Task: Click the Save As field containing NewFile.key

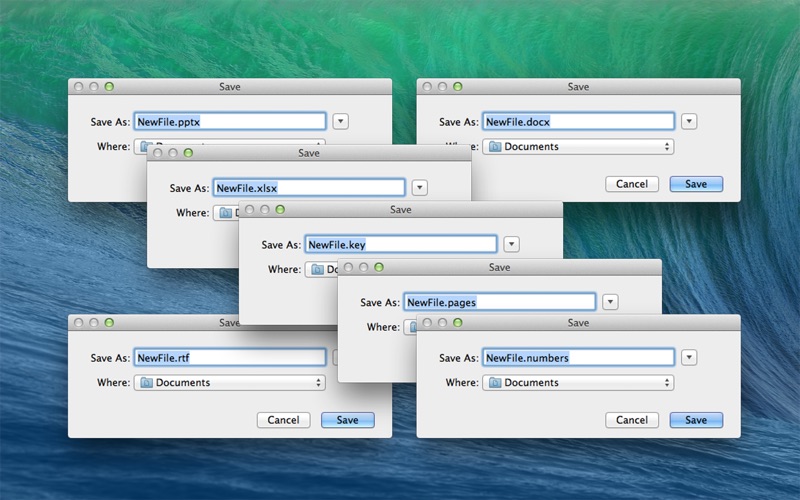Action: click(401, 244)
